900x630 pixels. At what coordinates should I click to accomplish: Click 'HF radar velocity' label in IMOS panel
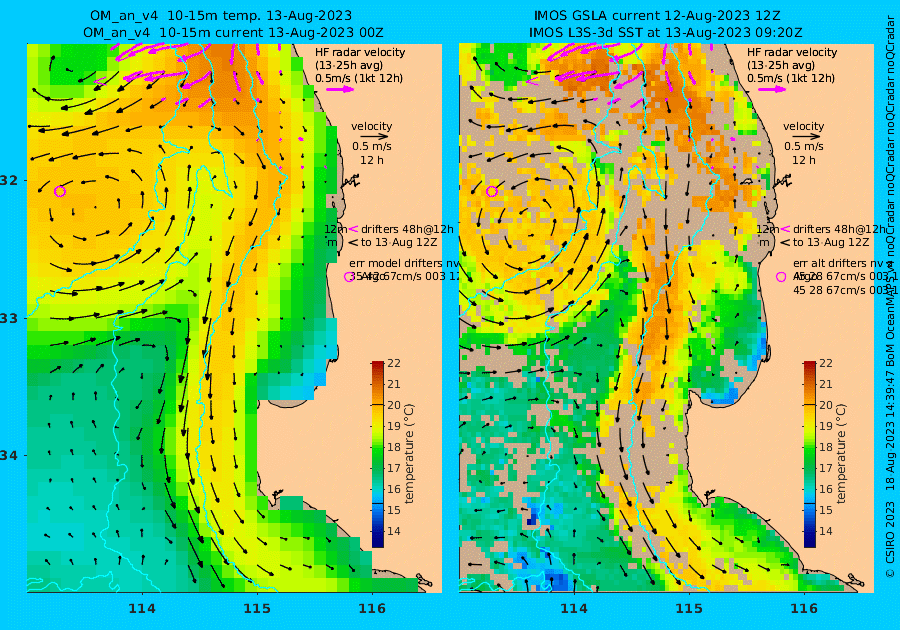[x=792, y=52]
